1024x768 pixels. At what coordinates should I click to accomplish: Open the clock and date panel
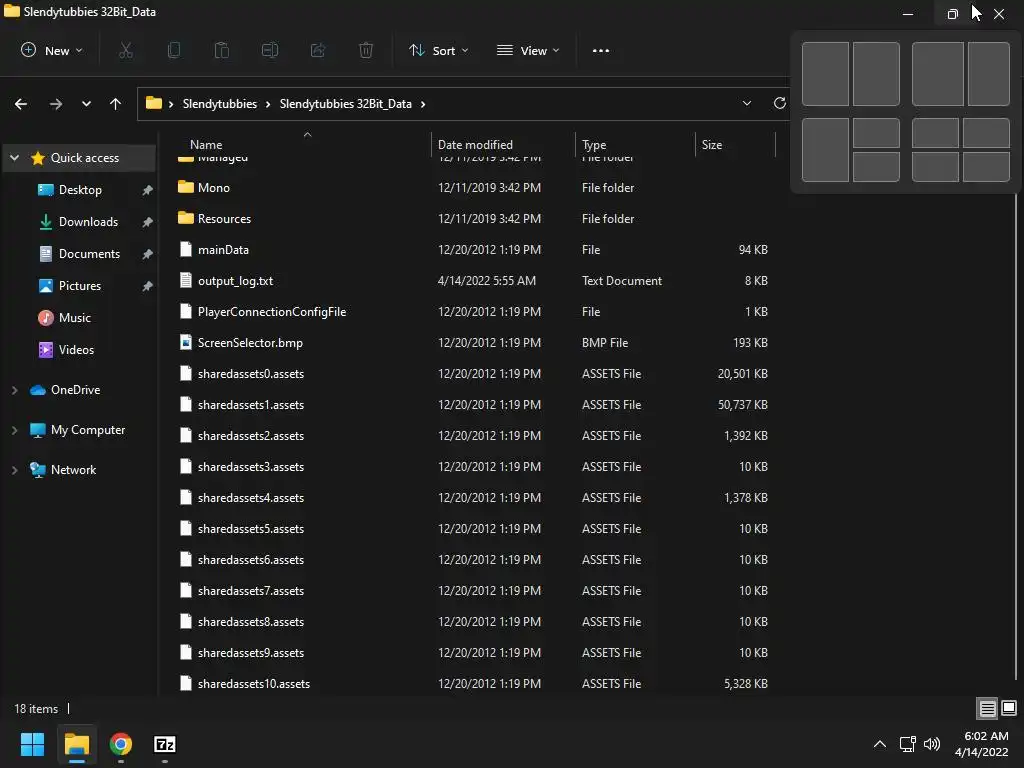pyautogui.click(x=982, y=744)
